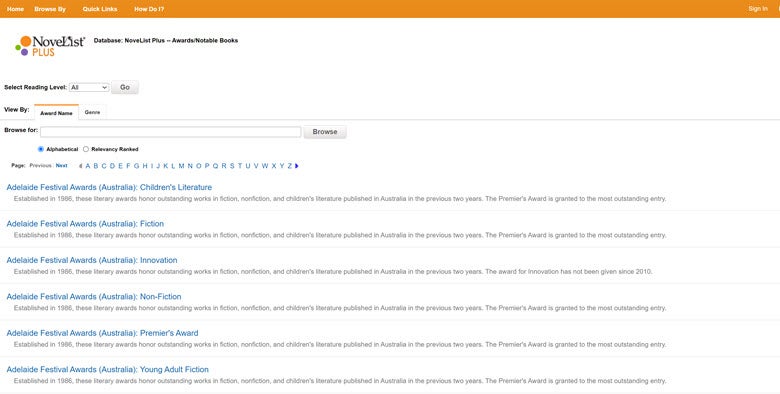The height and width of the screenshot is (394, 780).
Task: Open Adelaide Festival Awards: Children's Literature
Action: (109, 188)
